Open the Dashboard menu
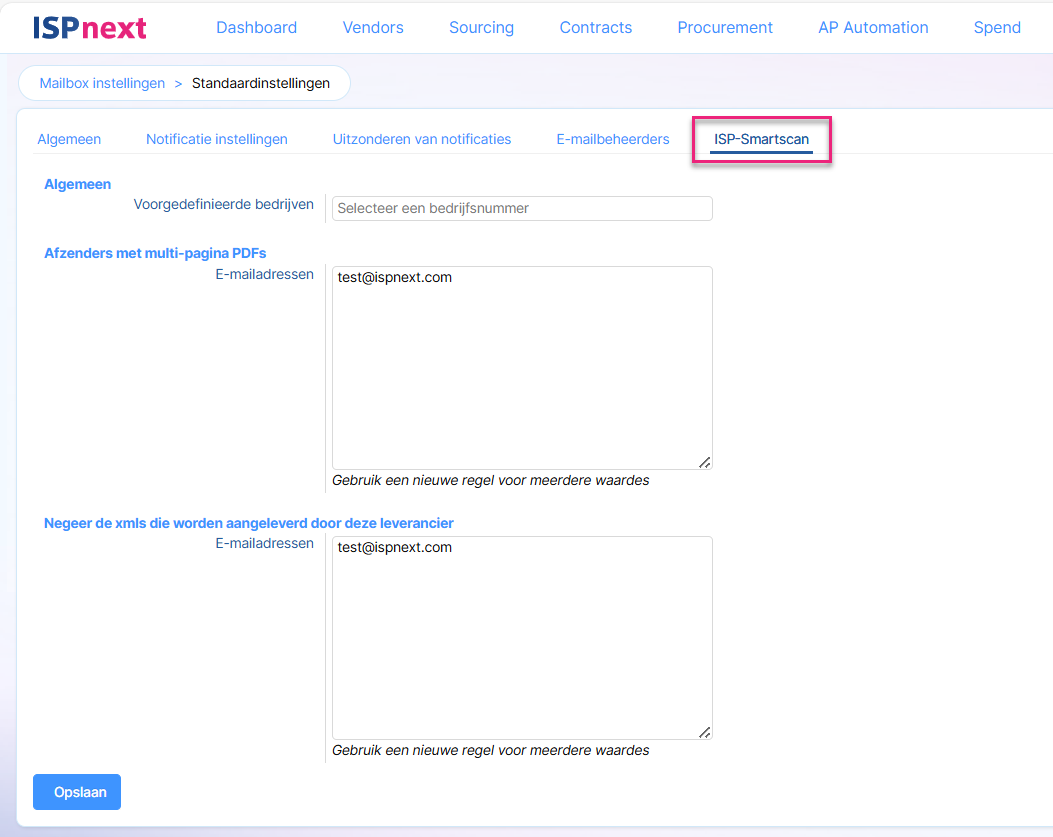The height and width of the screenshot is (837, 1053). click(256, 28)
